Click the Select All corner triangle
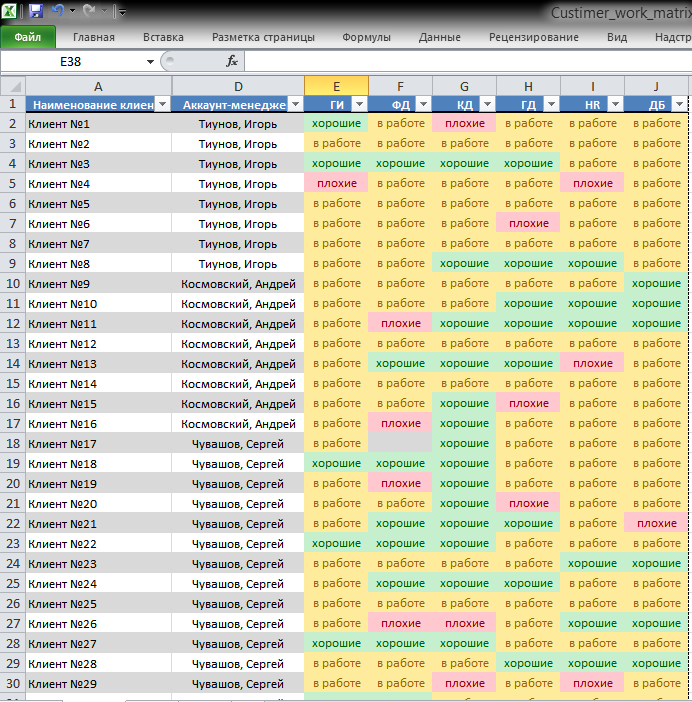 click(15, 86)
